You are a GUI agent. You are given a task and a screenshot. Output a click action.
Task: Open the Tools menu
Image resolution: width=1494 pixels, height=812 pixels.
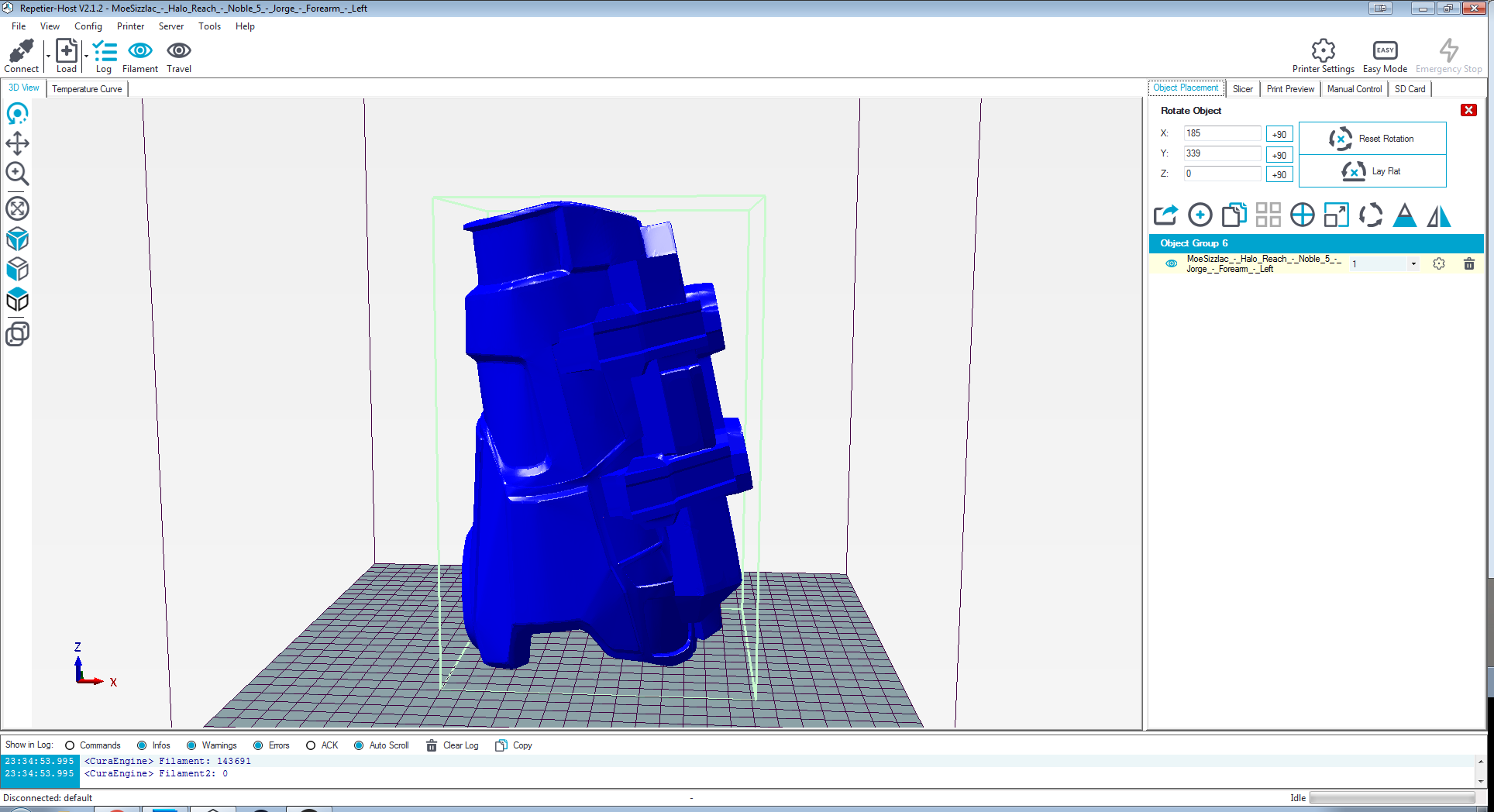point(209,26)
